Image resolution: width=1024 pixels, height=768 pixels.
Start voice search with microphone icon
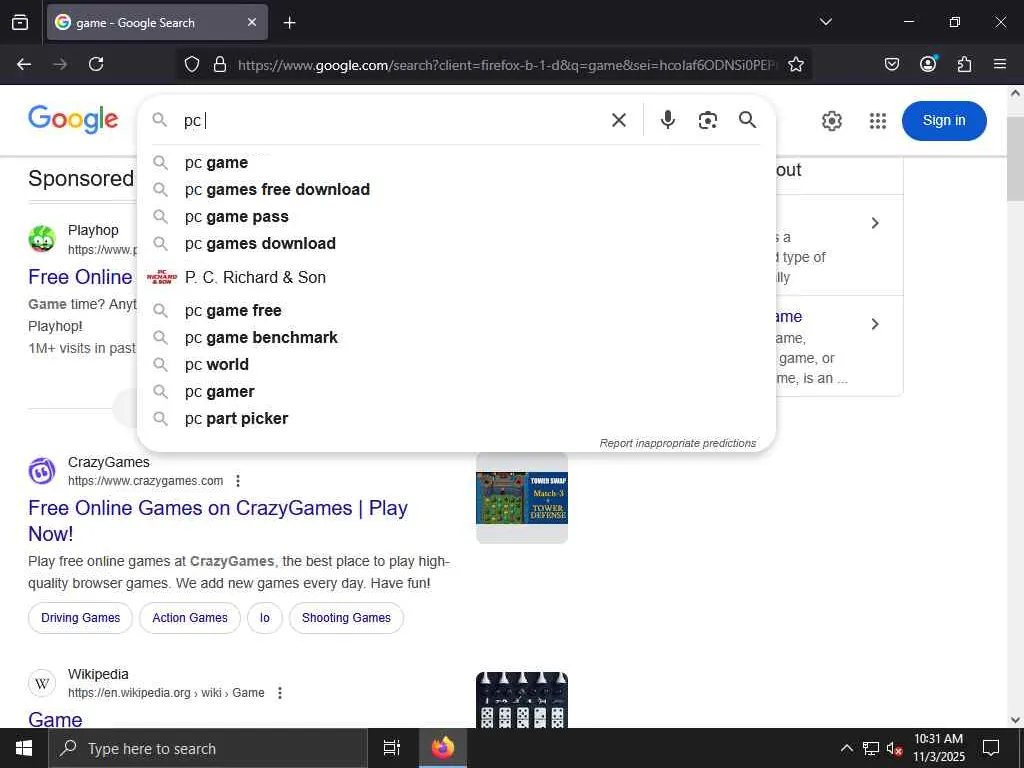[x=667, y=120]
